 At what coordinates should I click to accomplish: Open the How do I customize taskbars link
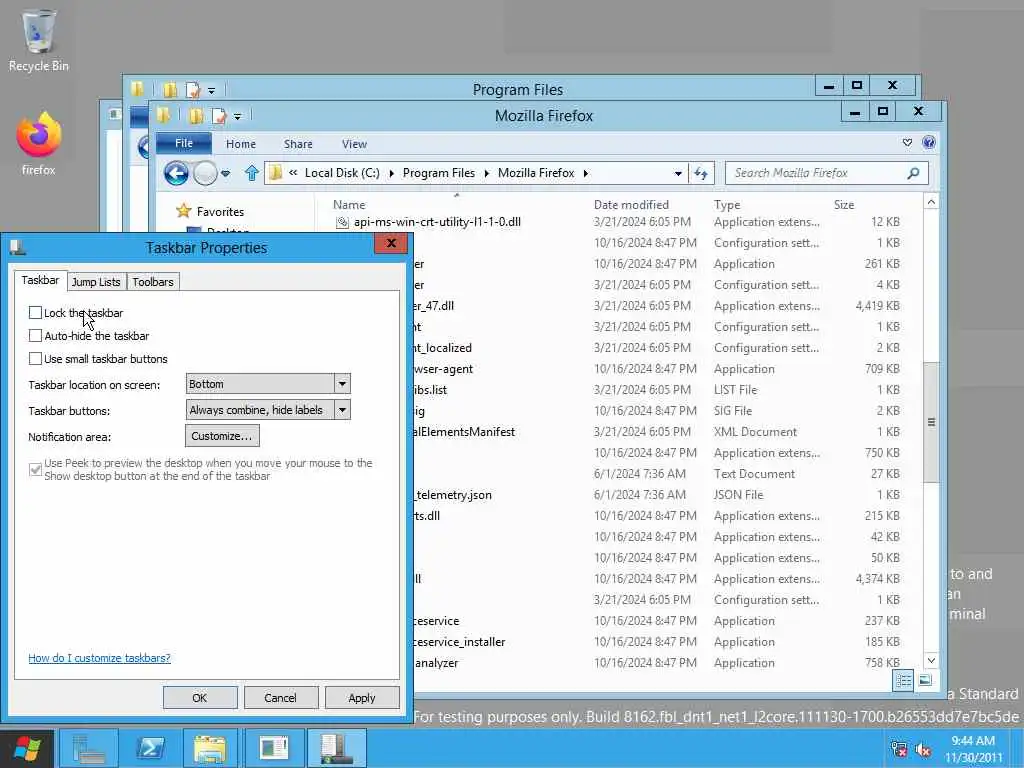click(99, 658)
